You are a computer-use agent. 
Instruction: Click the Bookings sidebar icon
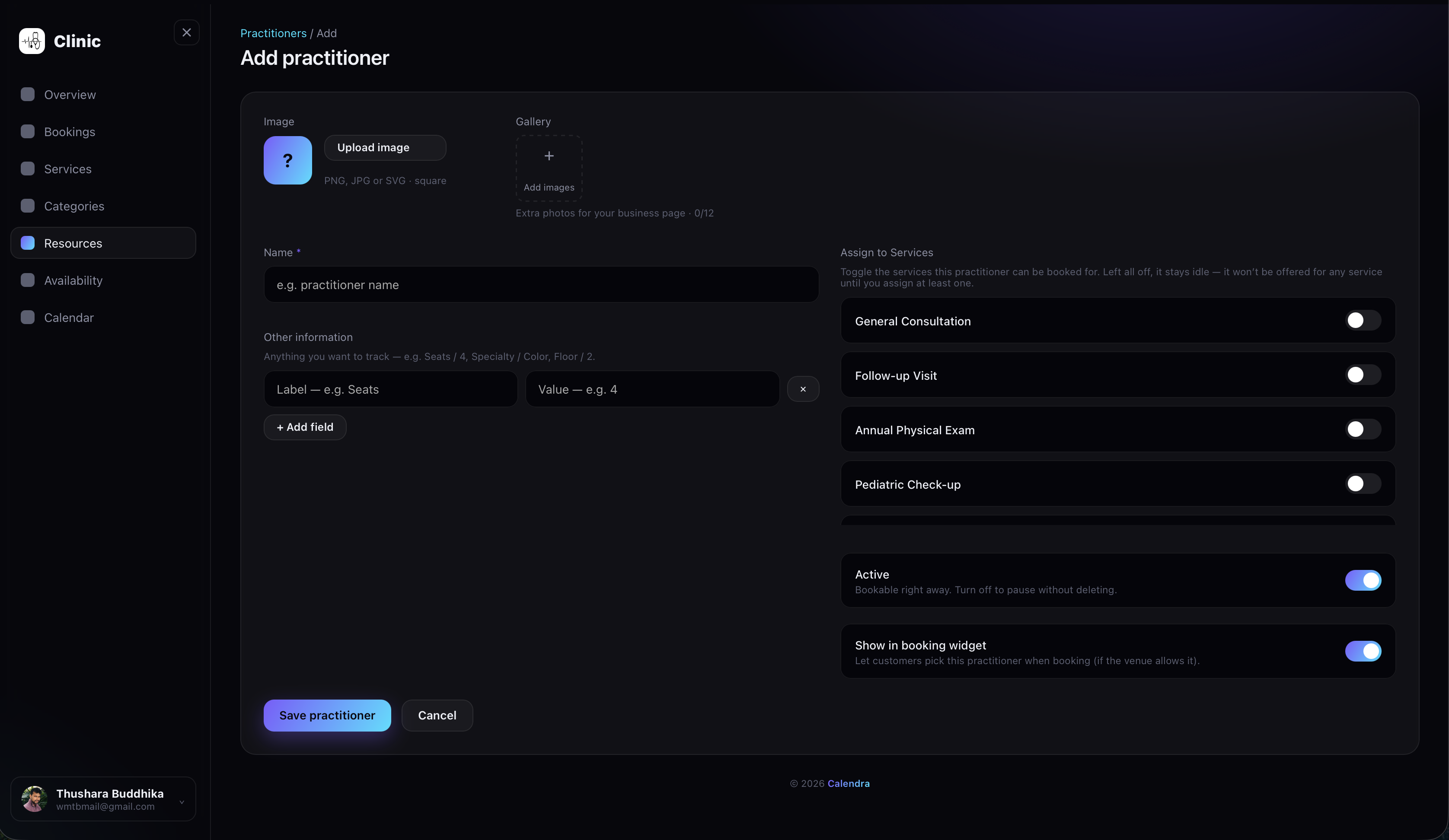pos(28,132)
